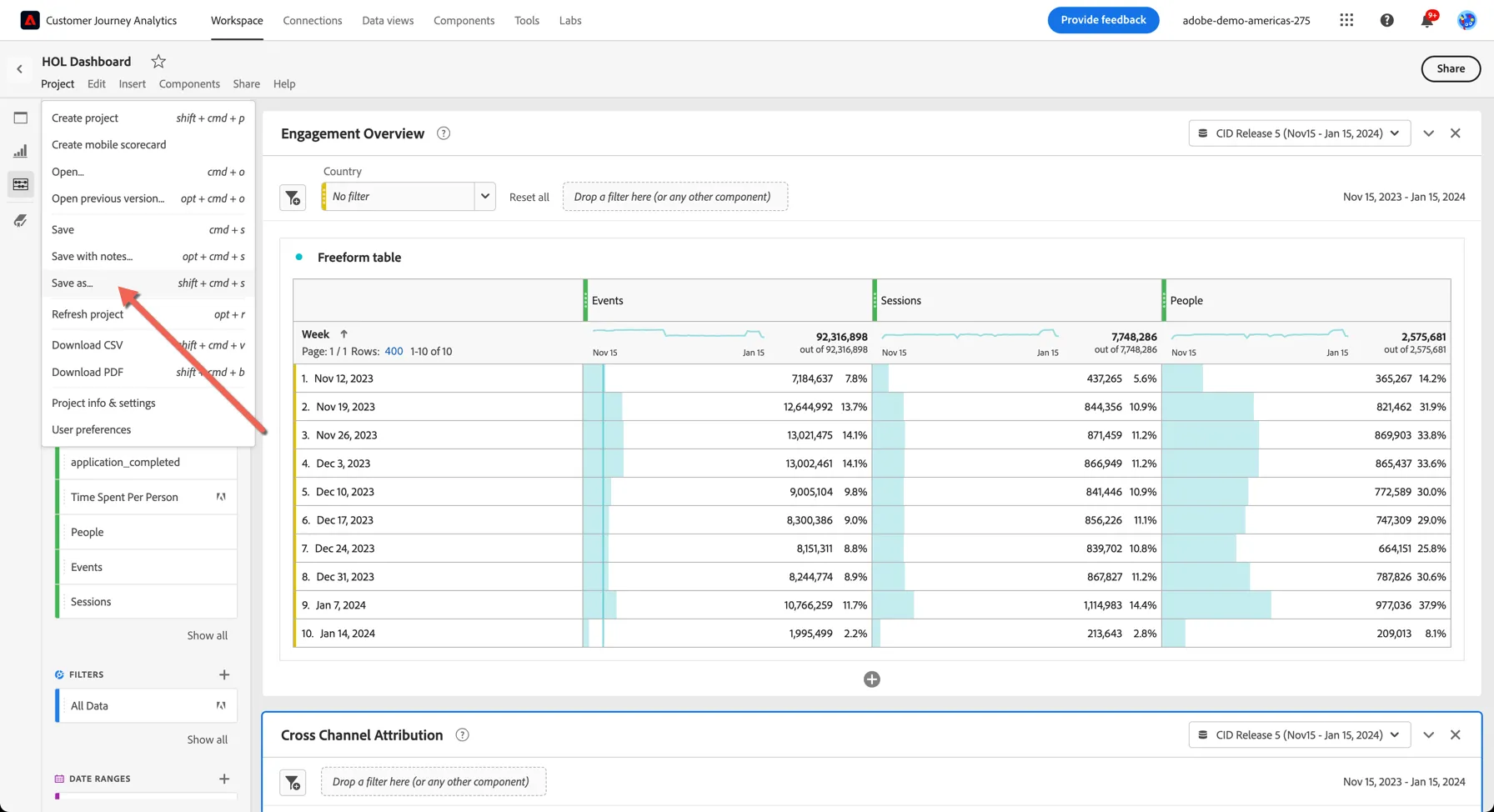Open the Panels icon in left rail
1494x812 pixels.
pos(21,118)
